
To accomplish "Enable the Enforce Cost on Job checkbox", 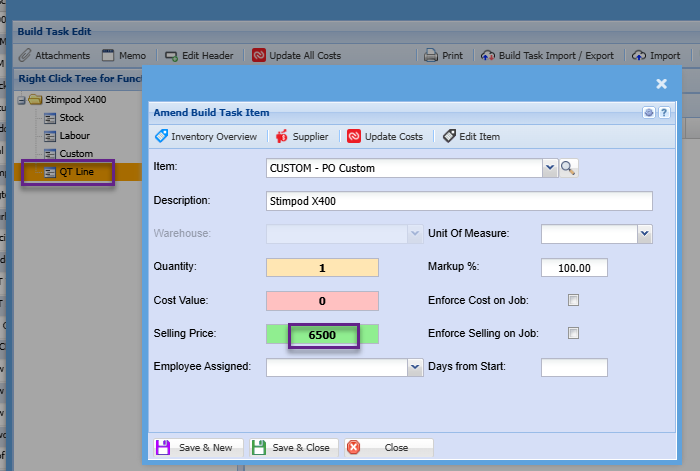I will pos(573,300).
